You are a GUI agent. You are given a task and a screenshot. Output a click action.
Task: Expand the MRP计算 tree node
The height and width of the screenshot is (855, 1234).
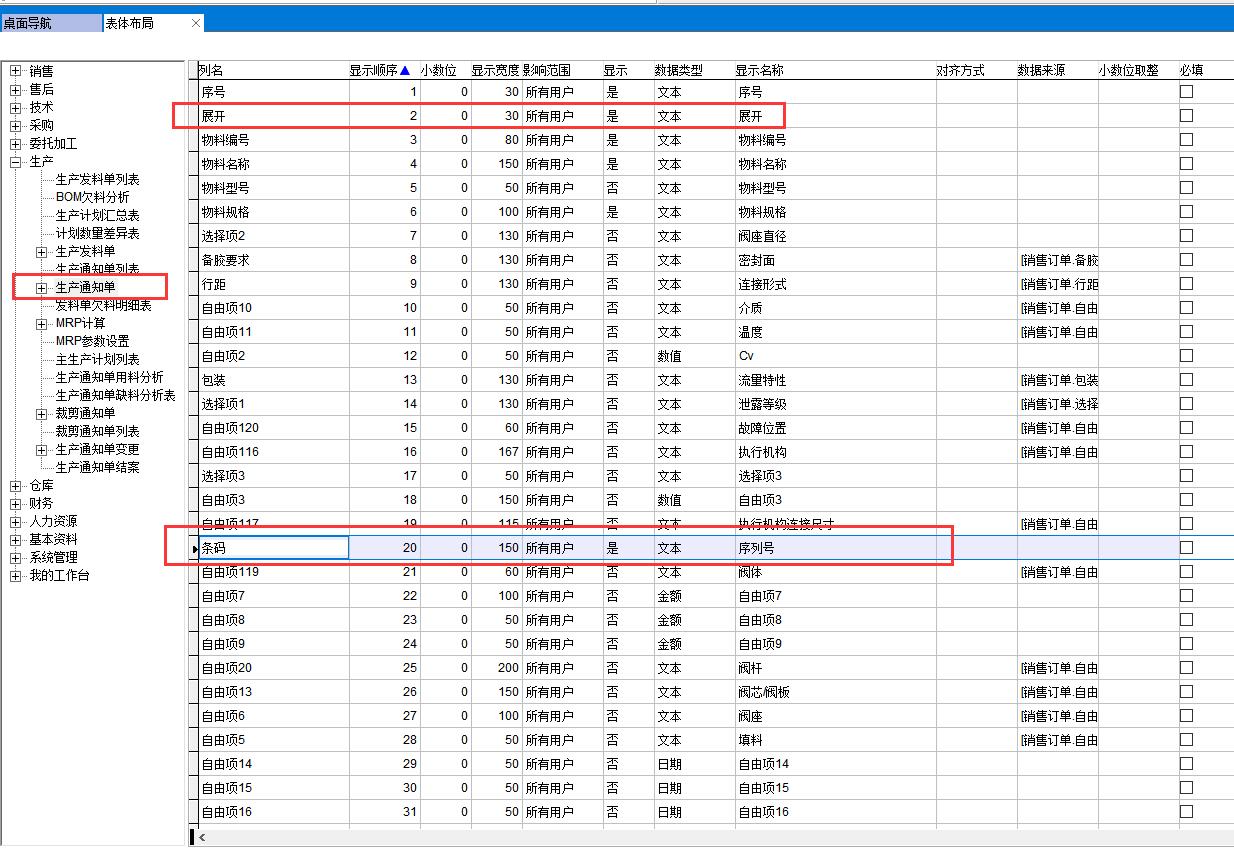[42, 324]
